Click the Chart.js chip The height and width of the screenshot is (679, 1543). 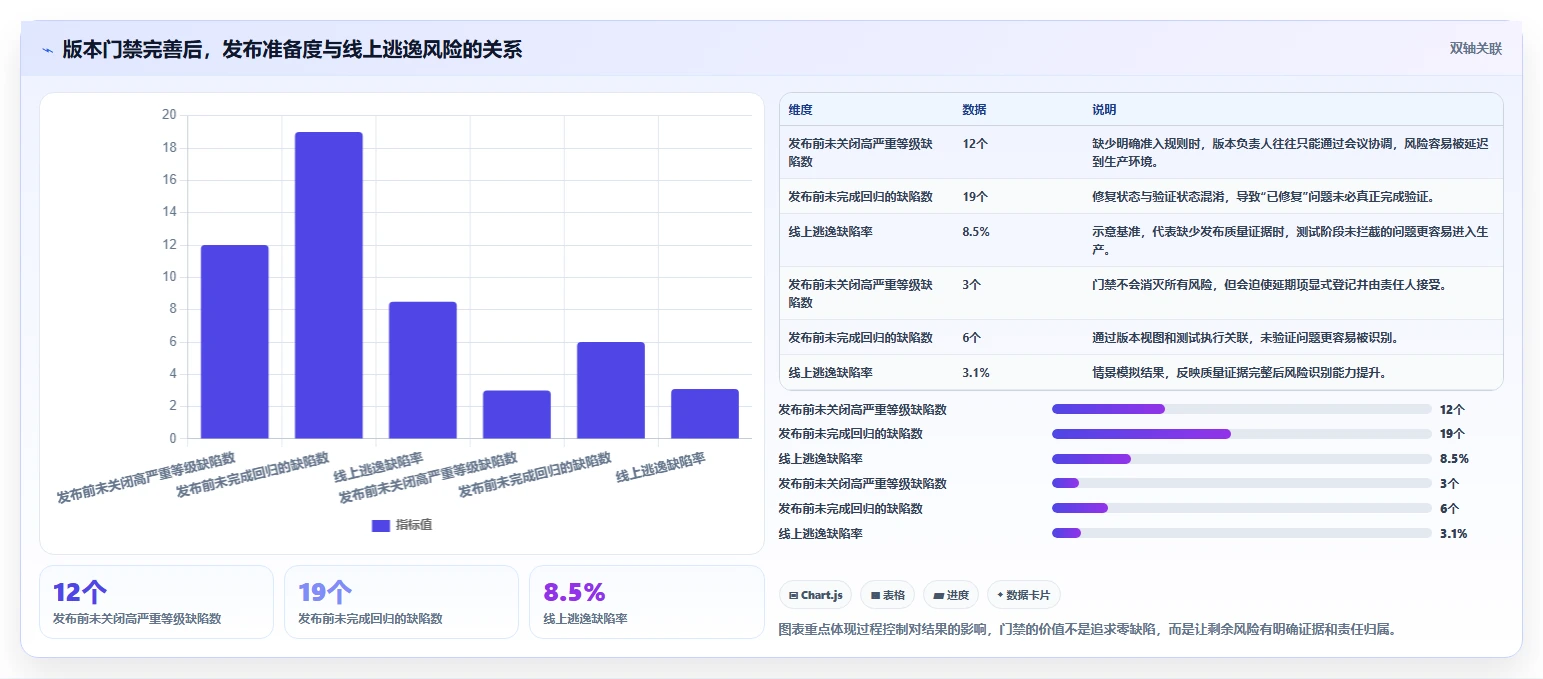point(815,595)
